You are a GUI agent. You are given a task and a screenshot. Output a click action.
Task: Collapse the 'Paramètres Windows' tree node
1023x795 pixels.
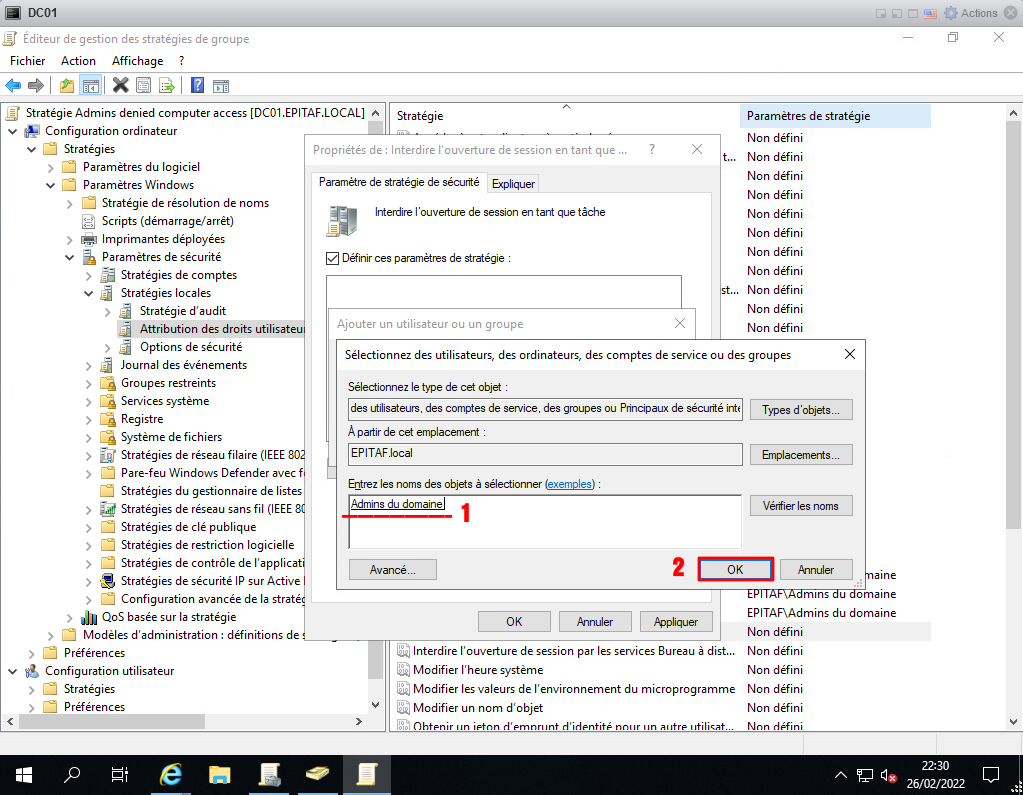click(x=50, y=185)
